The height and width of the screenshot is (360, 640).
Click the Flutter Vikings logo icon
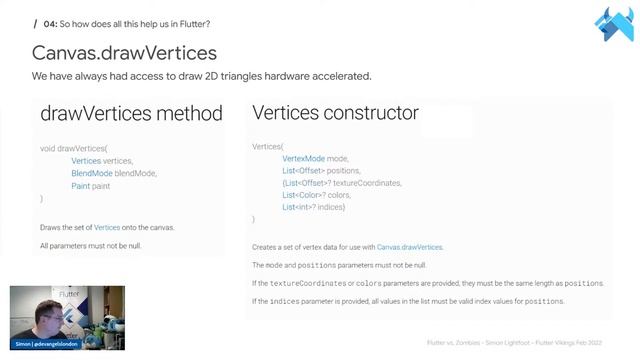615,24
